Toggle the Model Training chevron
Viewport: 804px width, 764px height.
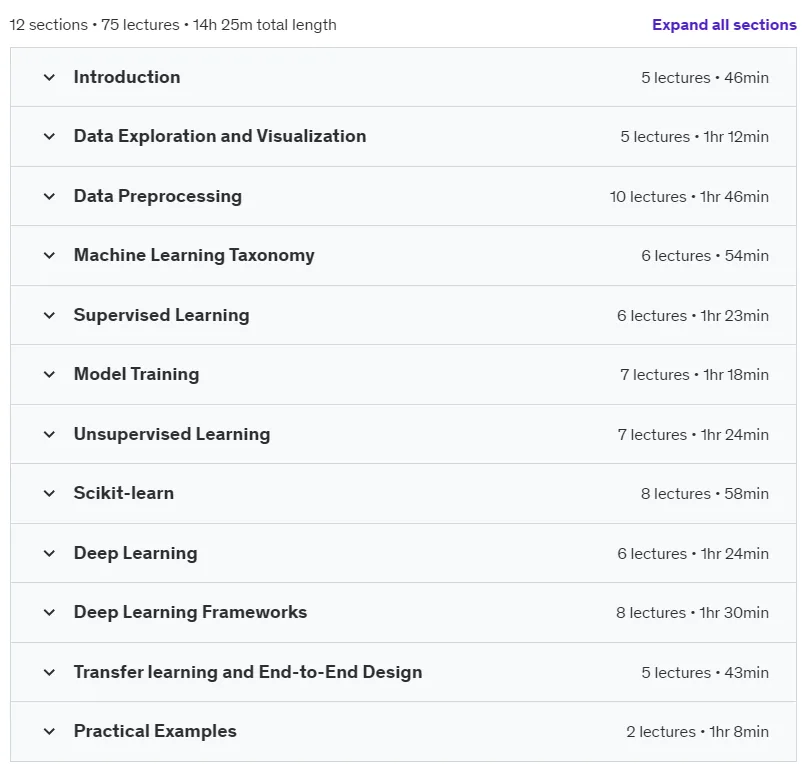(49, 374)
